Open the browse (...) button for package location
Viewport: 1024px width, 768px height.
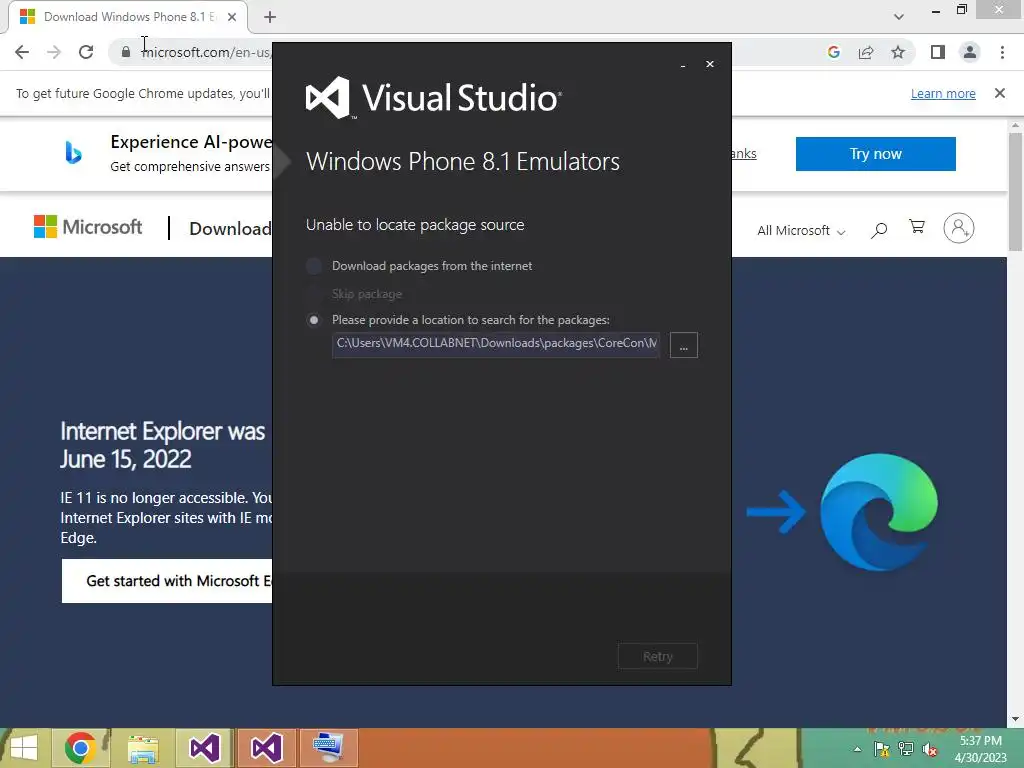pyautogui.click(x=684, y=345)
